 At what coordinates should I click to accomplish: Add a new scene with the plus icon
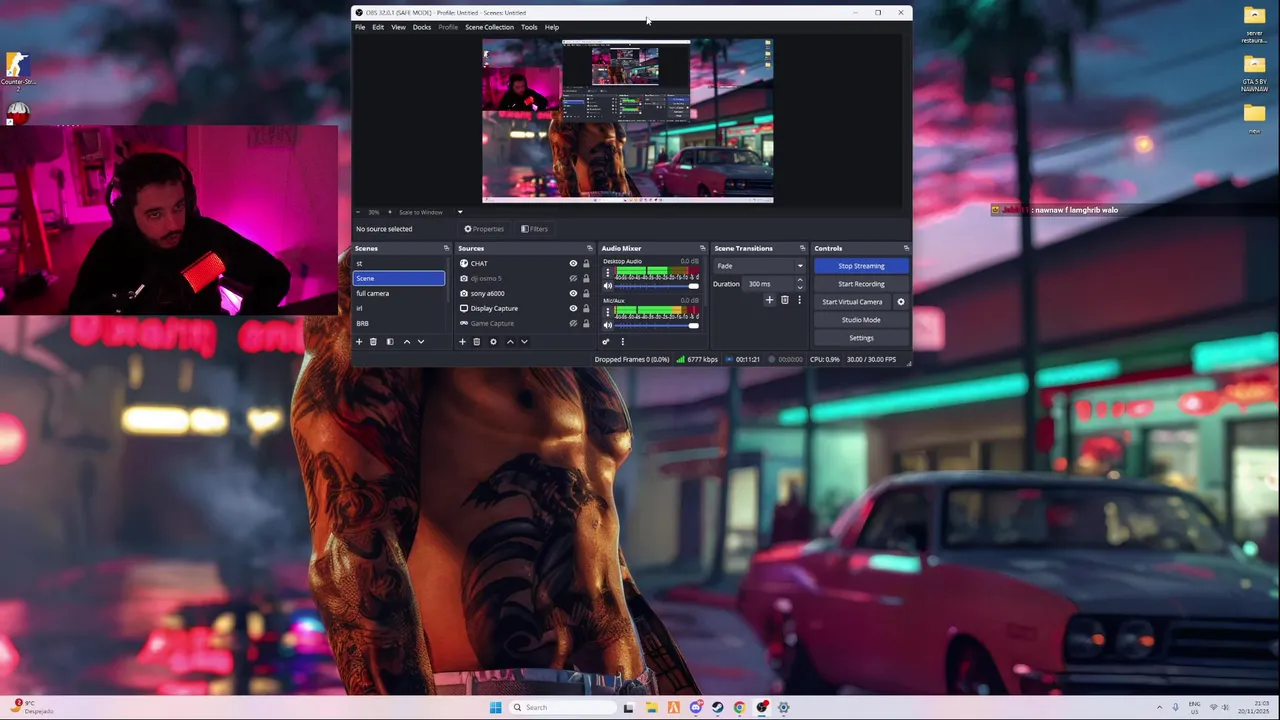359,342
